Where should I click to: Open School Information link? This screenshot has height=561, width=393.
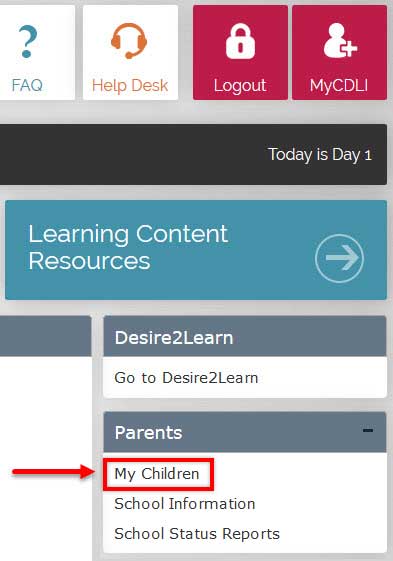pyautogui.click(x=185, y=504)
